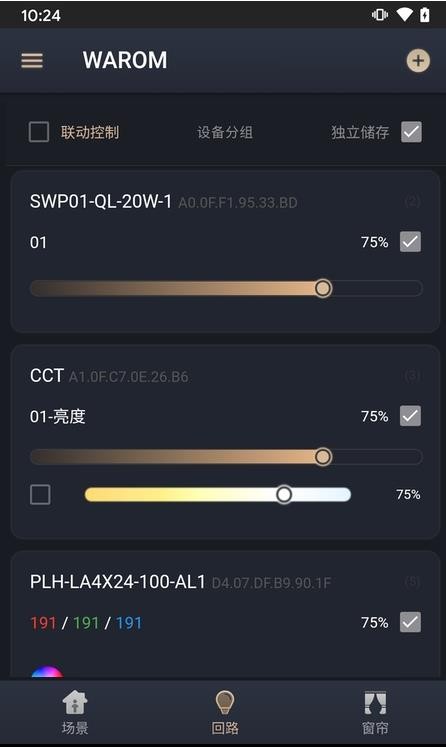Check the CCT color temperature checkbox

(40, 495)
